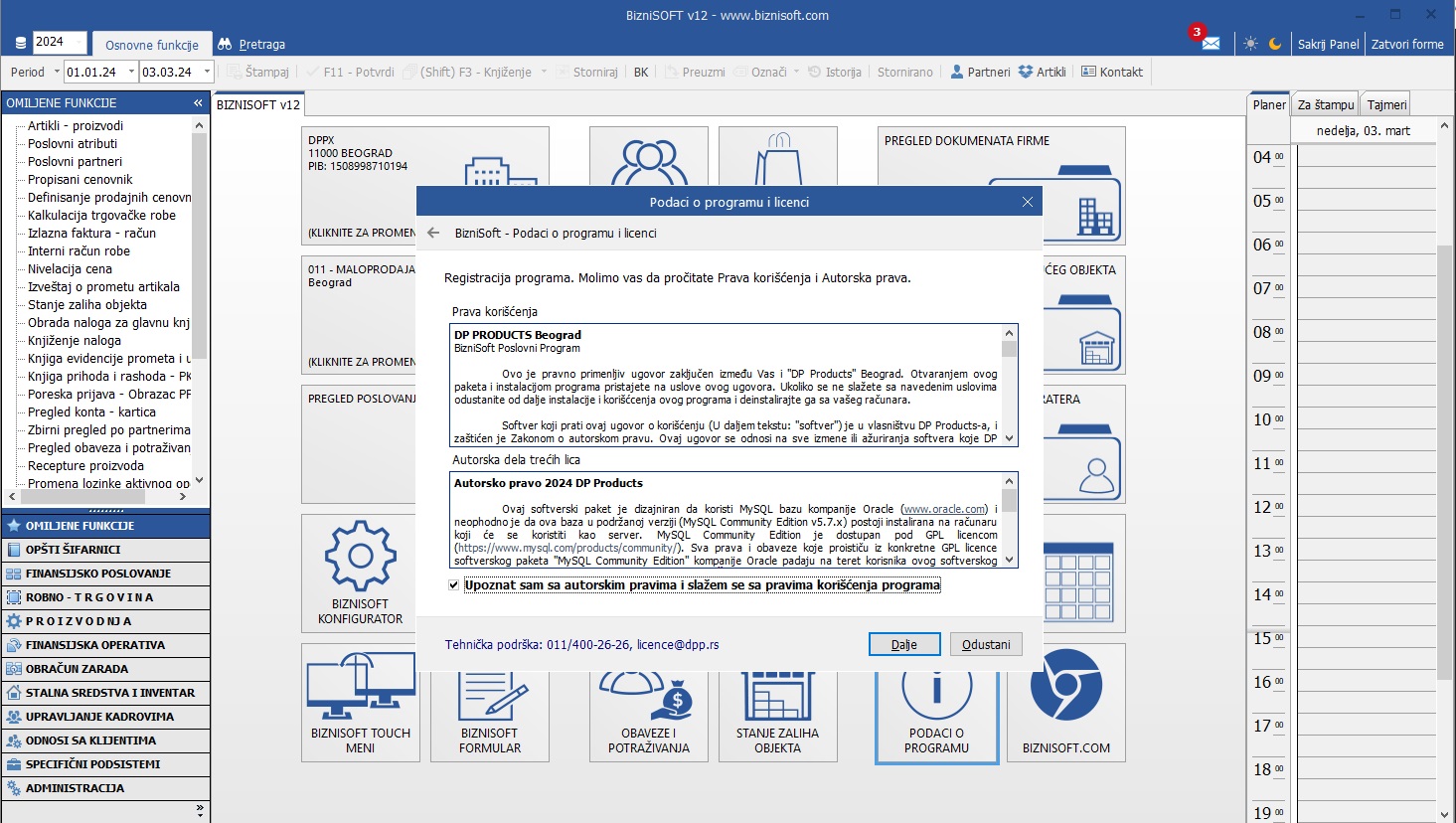Select Nivelacija cena in favorites list

pyautogui.click(x=70, y=269)
